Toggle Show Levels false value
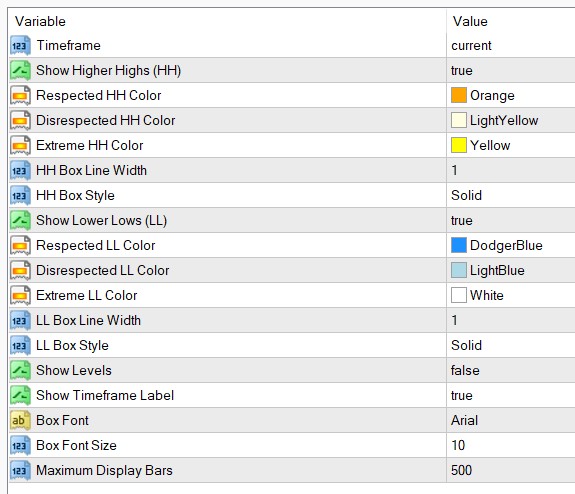This screenshot has width=575, height=494. (510, 370)
